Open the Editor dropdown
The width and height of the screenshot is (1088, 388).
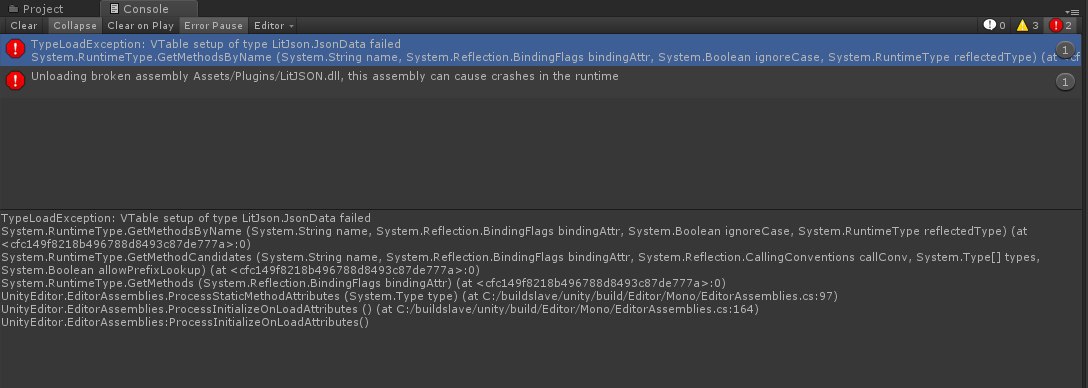(273, 26)
